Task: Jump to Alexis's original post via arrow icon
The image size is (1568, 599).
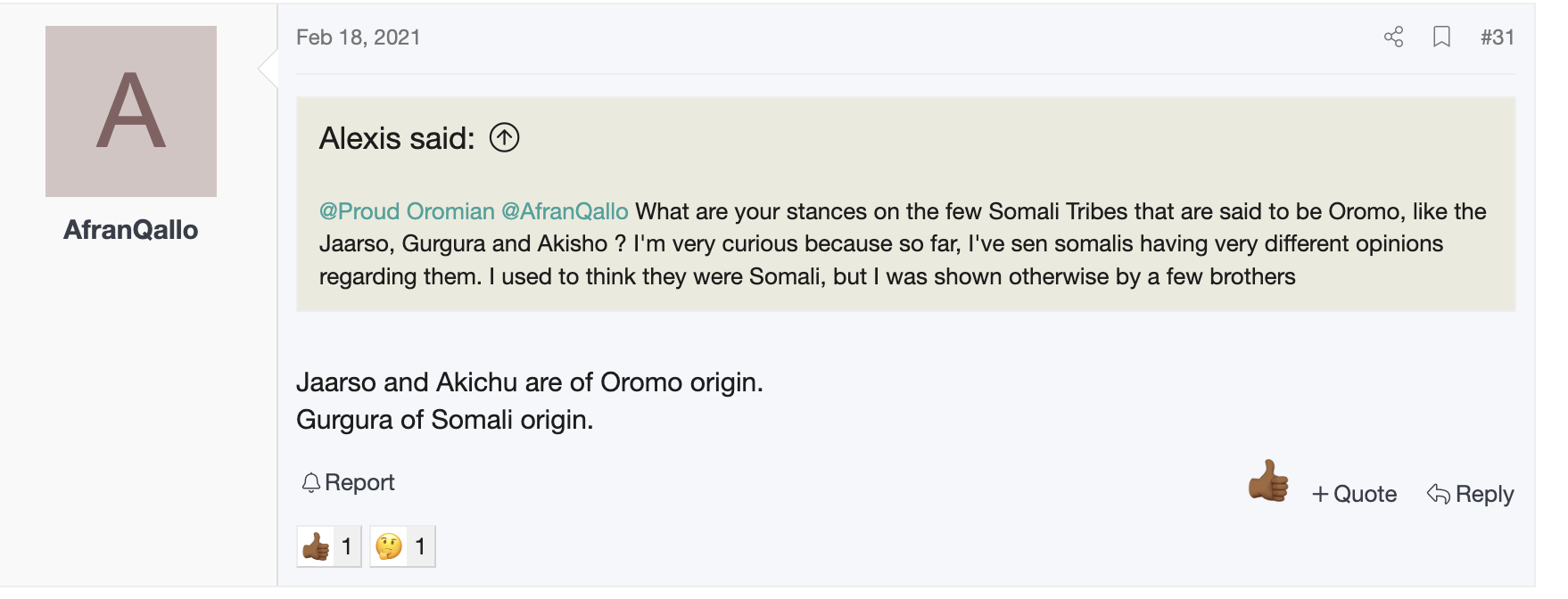Action: (x=504, y=138)
